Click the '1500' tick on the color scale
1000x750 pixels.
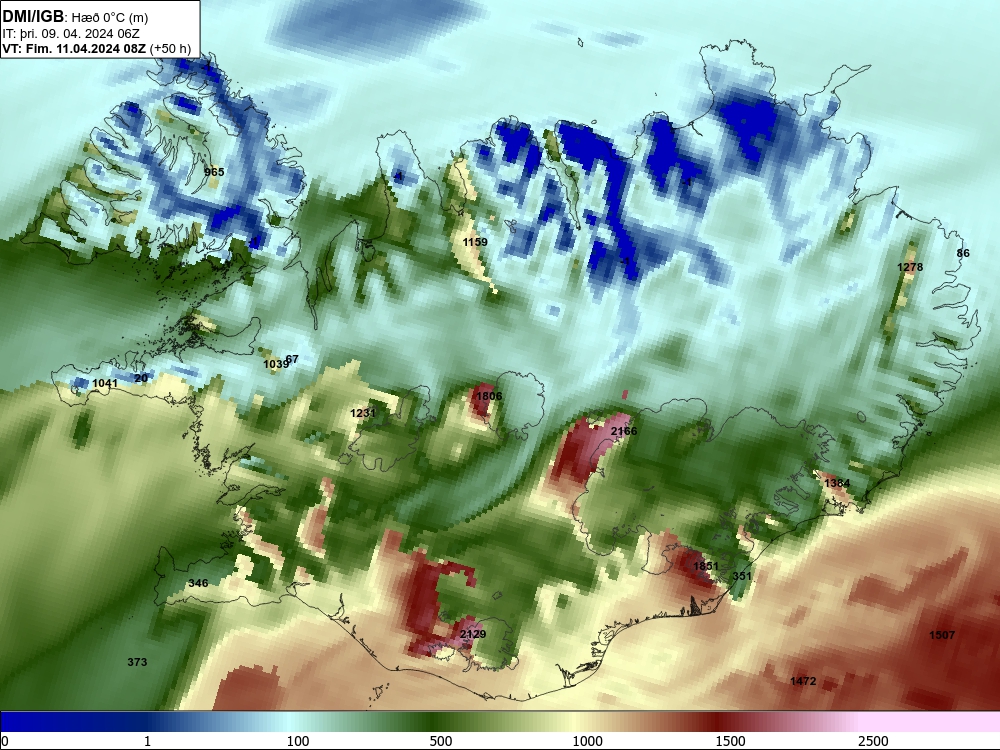(730, 741)
